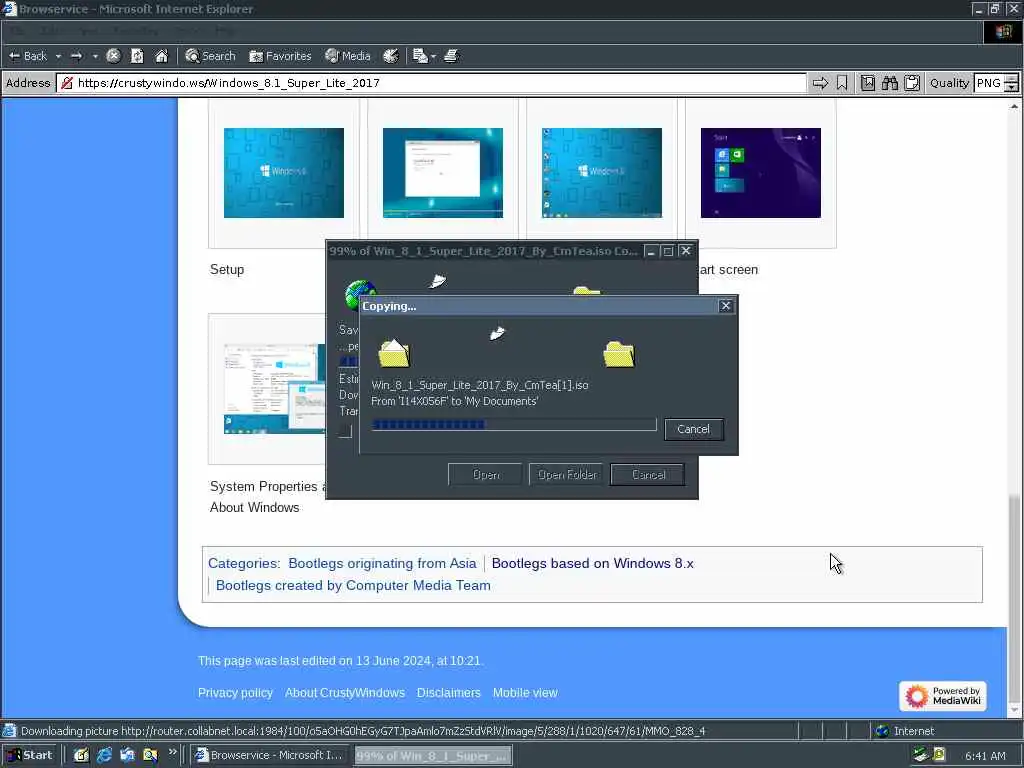Open the System Properties thumbnail
The width and height of the screenshot is (1024, 768).
pyautogui.click(x=274, y=389)
